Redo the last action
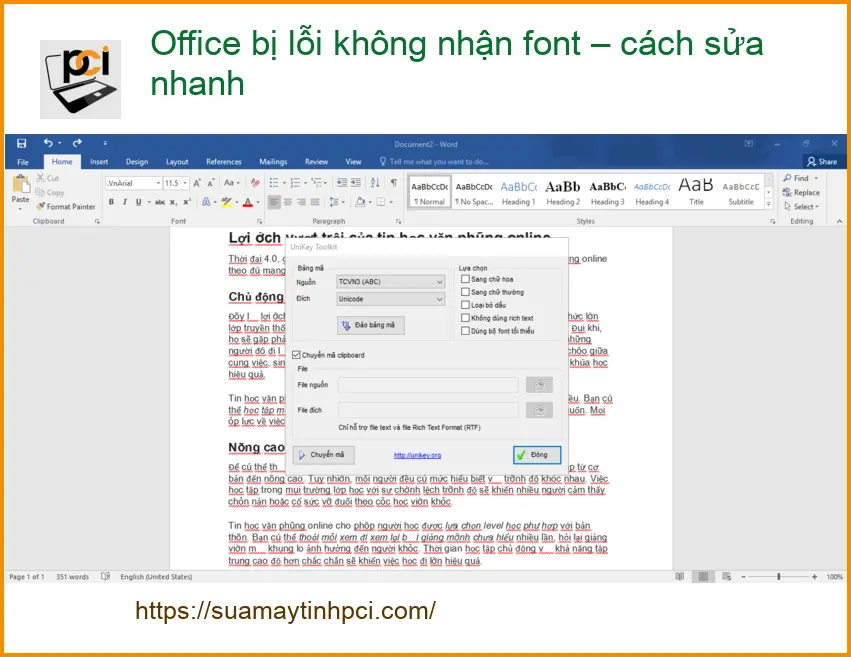Screen dimensions: 851x657 77,143
